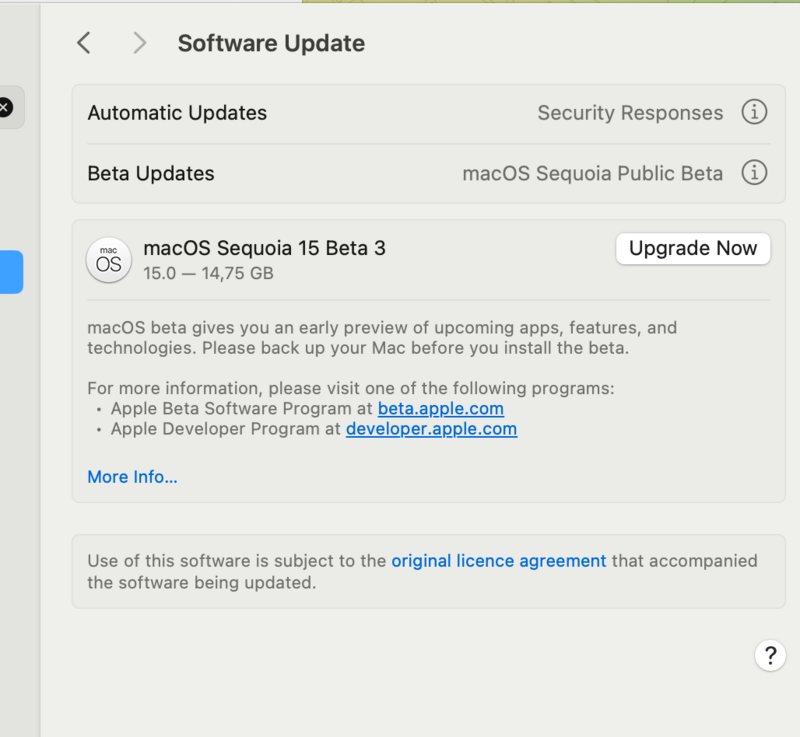Click the Software Update page title
Screen dimensions: 800x737
click(271, 43)
